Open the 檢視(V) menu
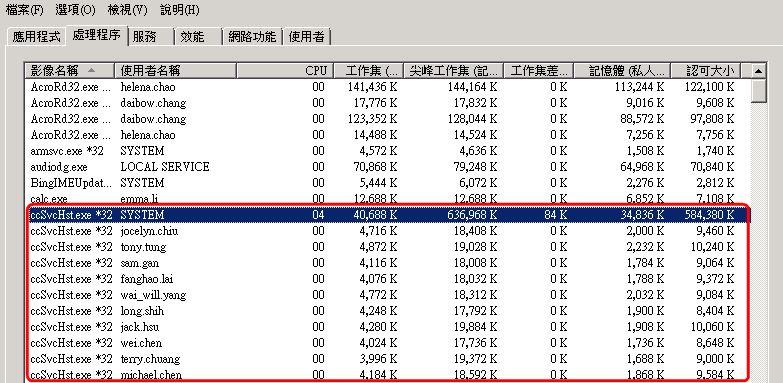The height and width of the screenshot is (383, 783). click(x=127, y=9)
